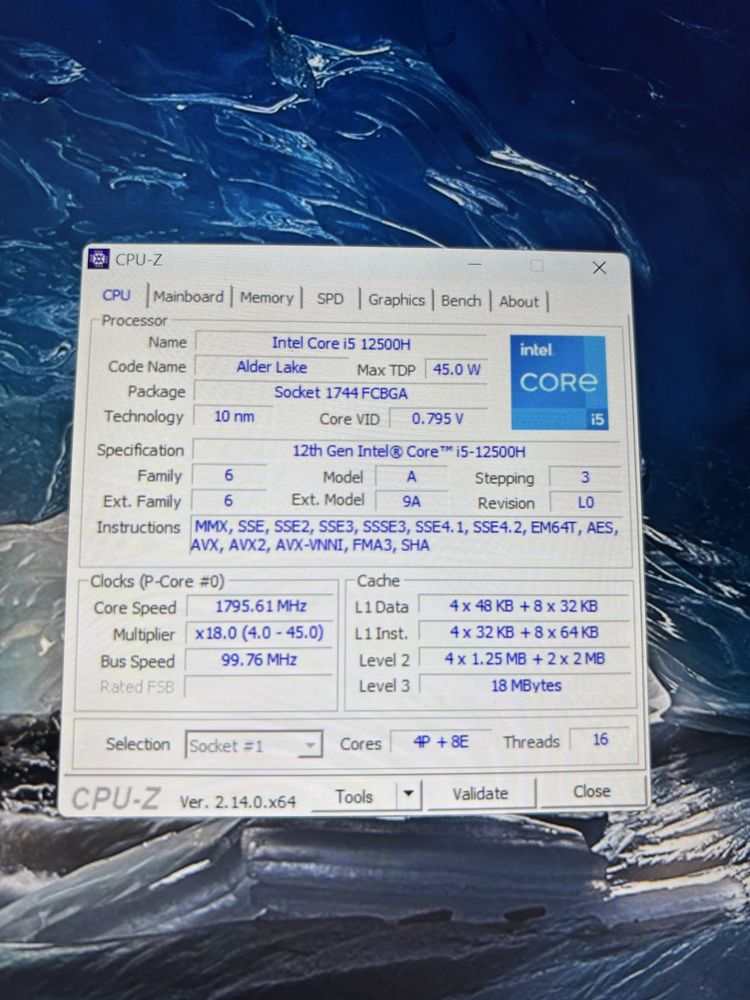
Task: Click the Intel Core i5 logo badge
Action: tap(558, 382)
